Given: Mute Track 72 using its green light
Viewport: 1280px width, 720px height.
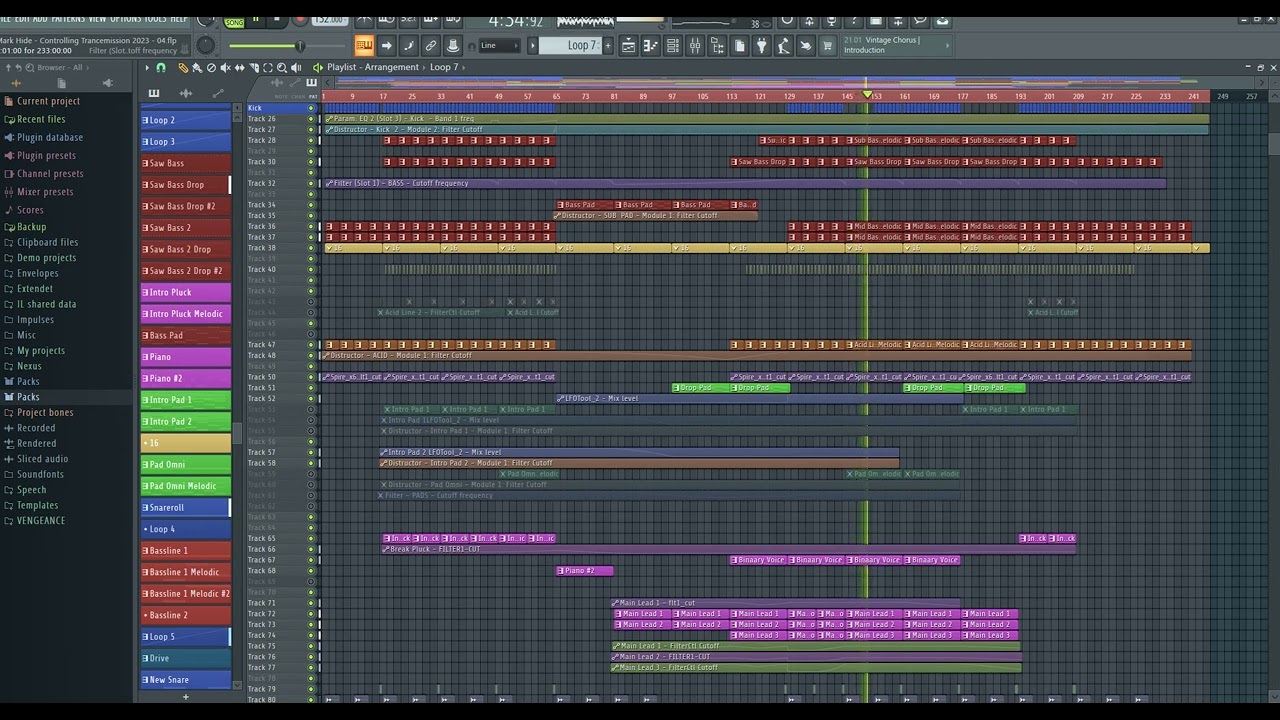Looking at the screenshot, I should [311, 614].
